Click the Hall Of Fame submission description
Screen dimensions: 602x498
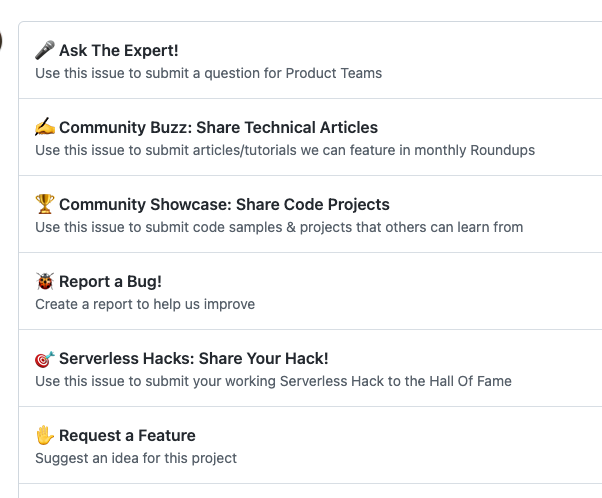[x=273, y=381]
